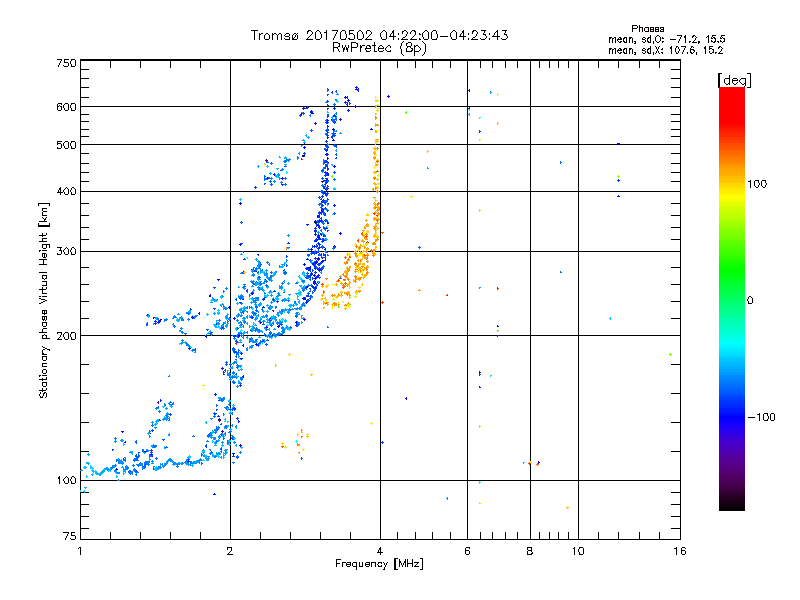
Task: Click the colorbar tick label '0'
Action: [x=750, y=300]
